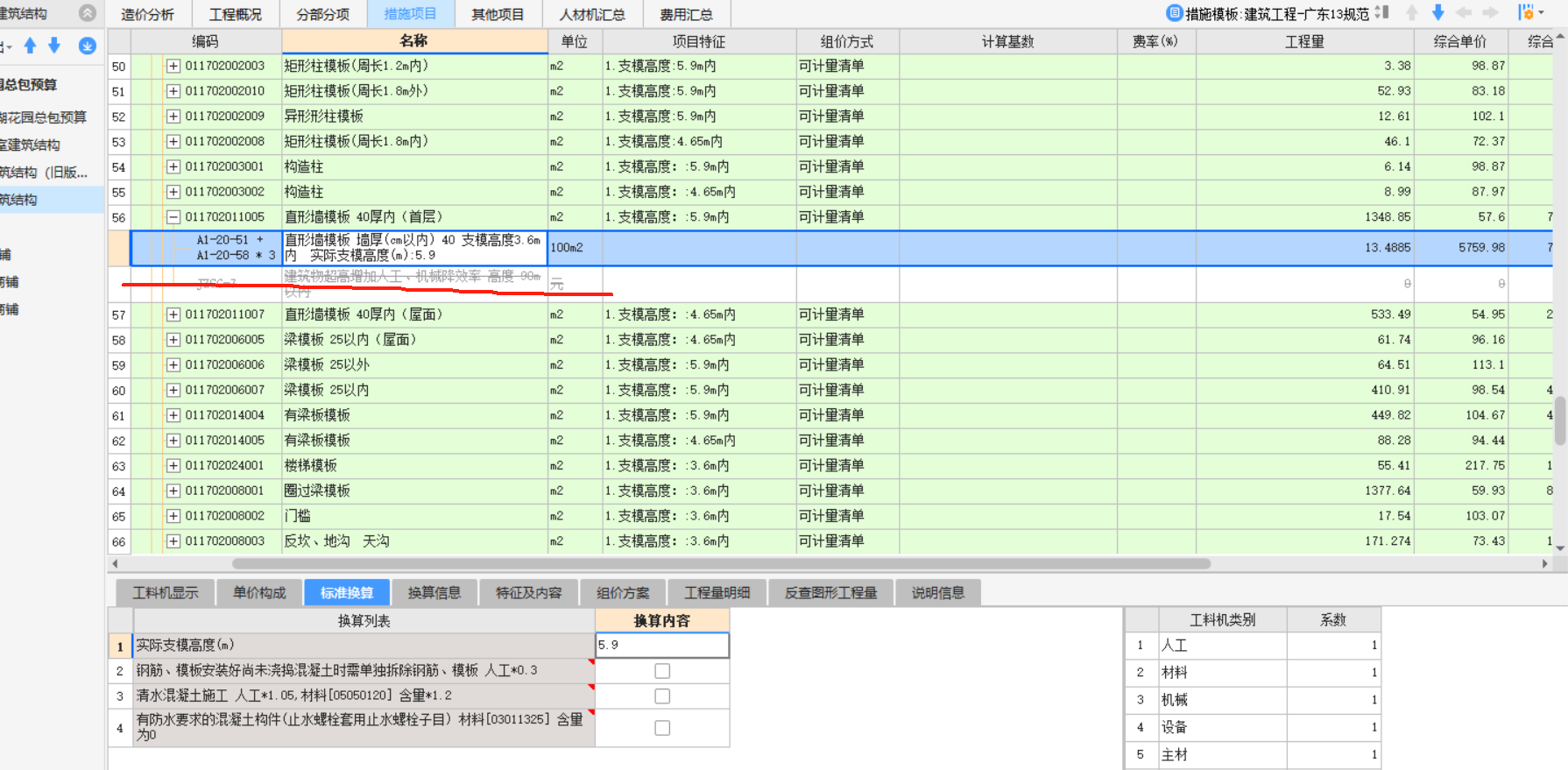Open the 工程量明细 bottom tab
1568x770 pixels.
(717, 593)
